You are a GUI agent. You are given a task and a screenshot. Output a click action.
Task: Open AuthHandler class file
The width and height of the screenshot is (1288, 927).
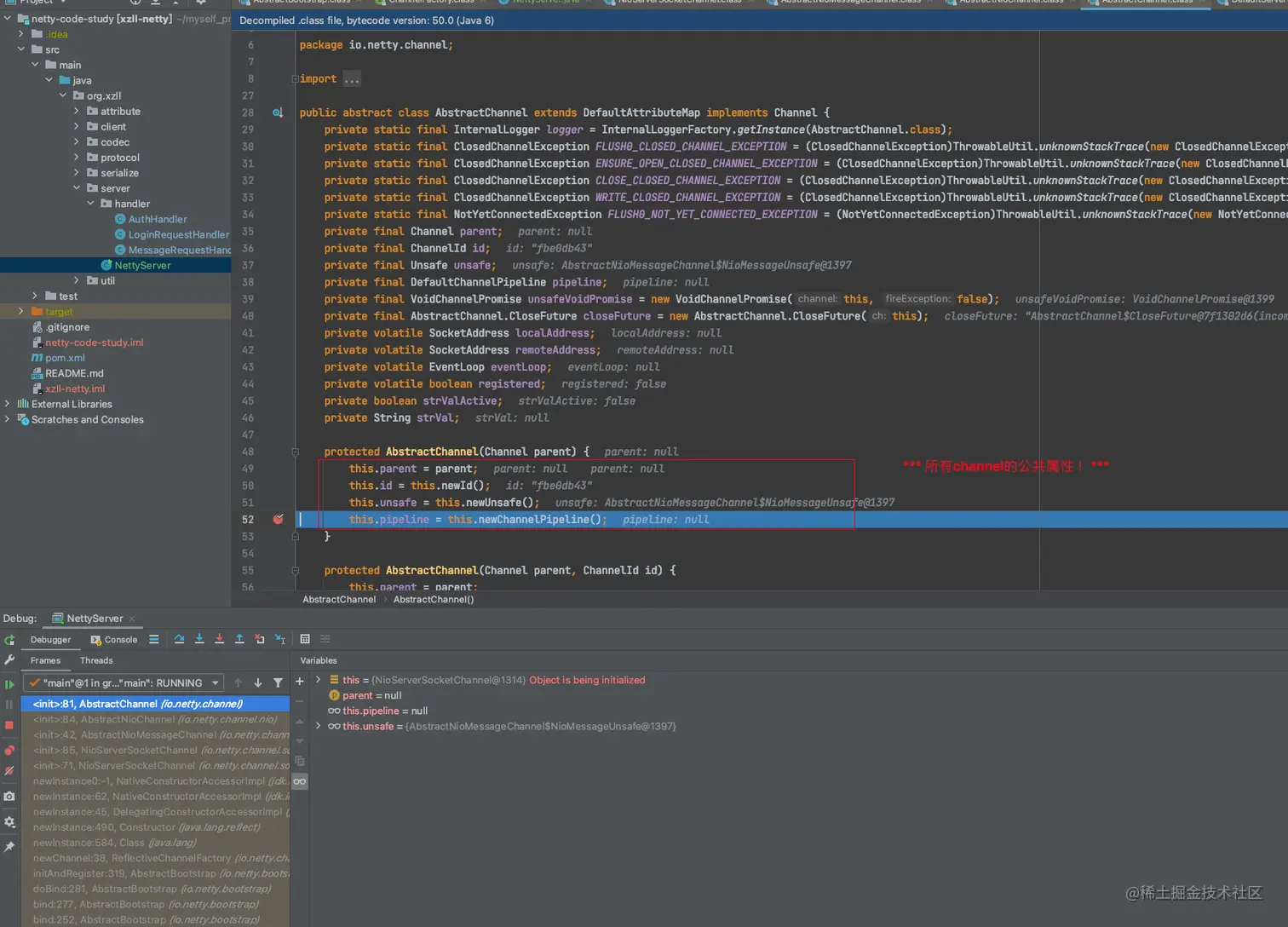158,219
